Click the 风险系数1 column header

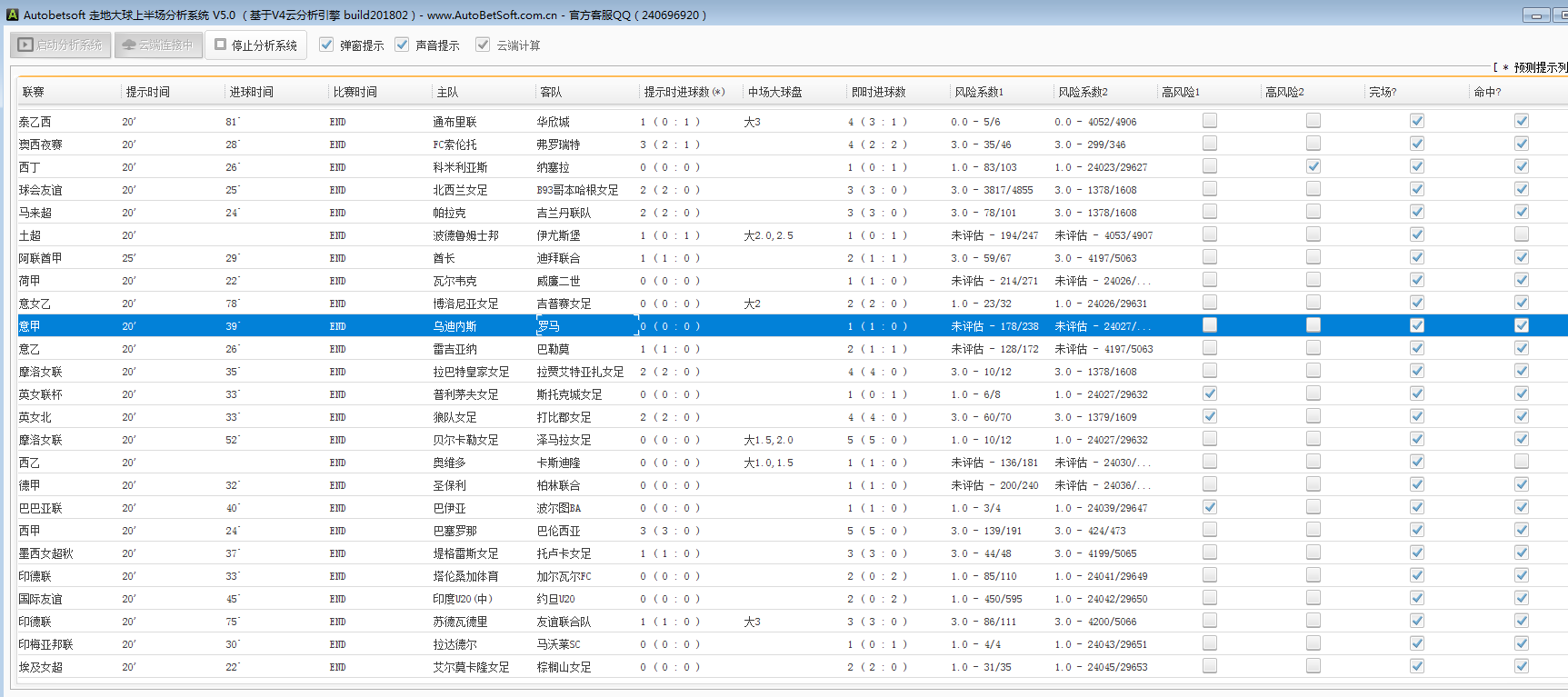tap(978, 92)
